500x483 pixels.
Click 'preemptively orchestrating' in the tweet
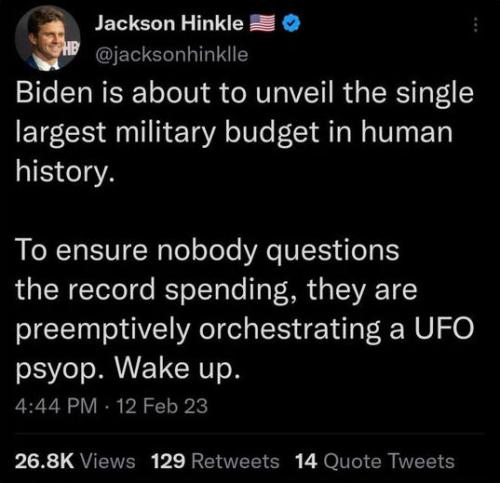[198, 330]
